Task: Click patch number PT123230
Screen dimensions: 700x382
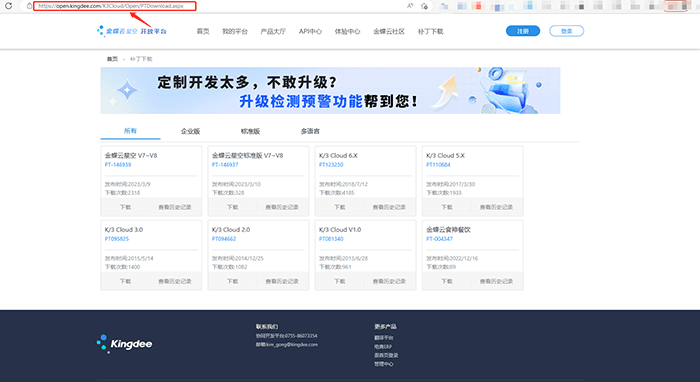Action: 331,165
